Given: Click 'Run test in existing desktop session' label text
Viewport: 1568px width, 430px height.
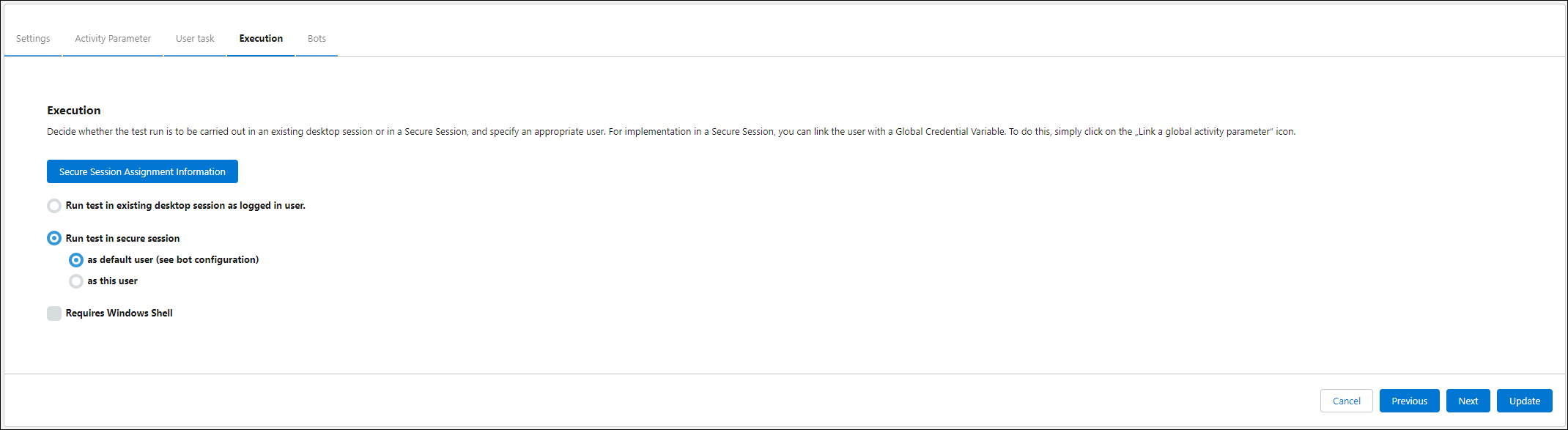Looking at the screenshot, I should (x=185, y=206).
